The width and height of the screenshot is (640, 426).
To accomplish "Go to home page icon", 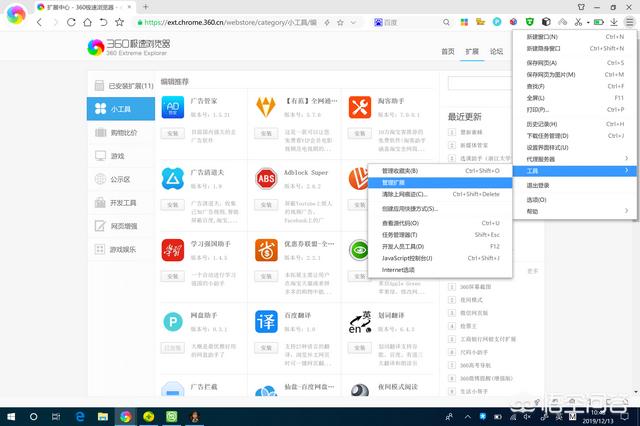I will tap(87, 22).
